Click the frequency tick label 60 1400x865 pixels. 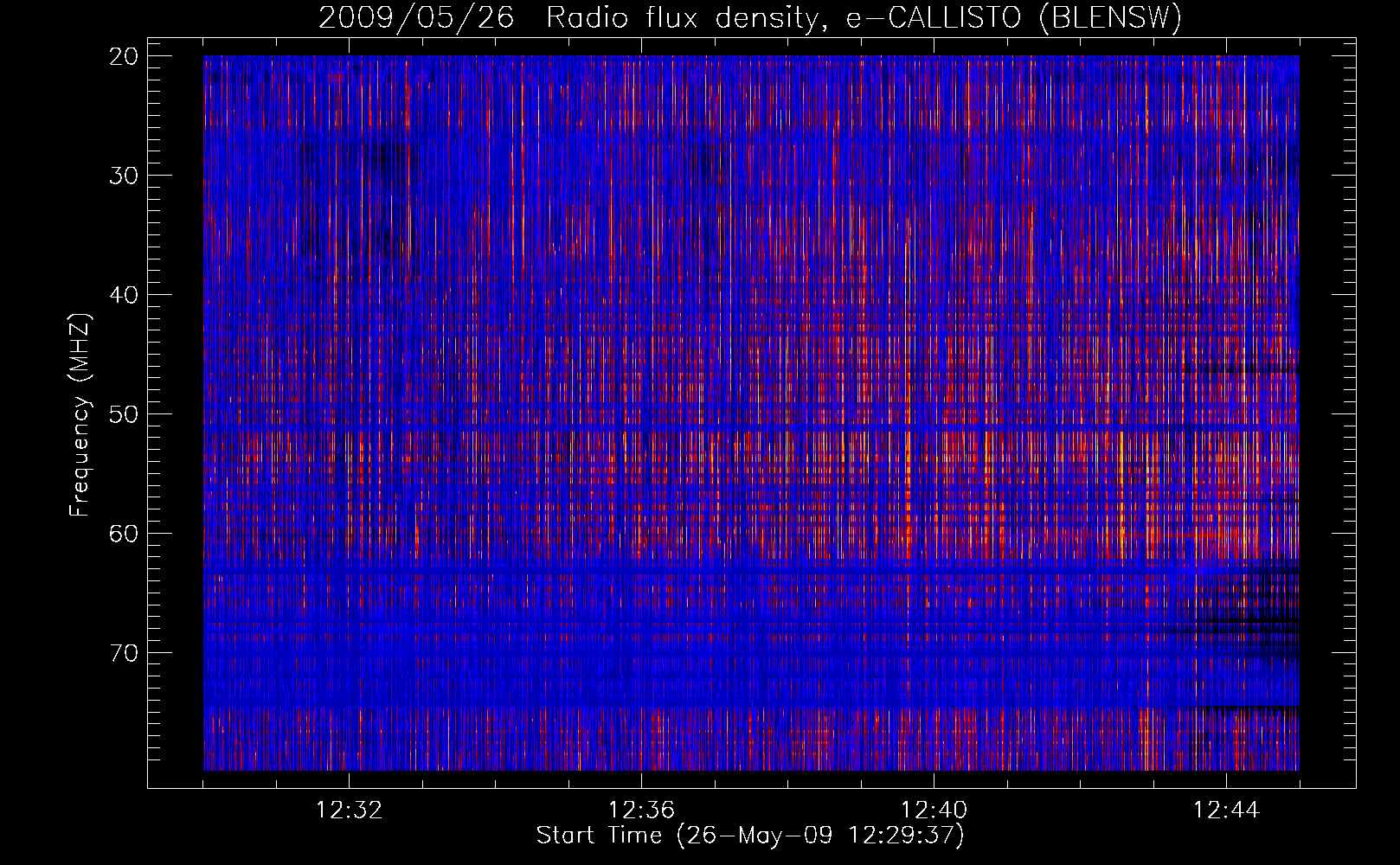click(125, 534)
